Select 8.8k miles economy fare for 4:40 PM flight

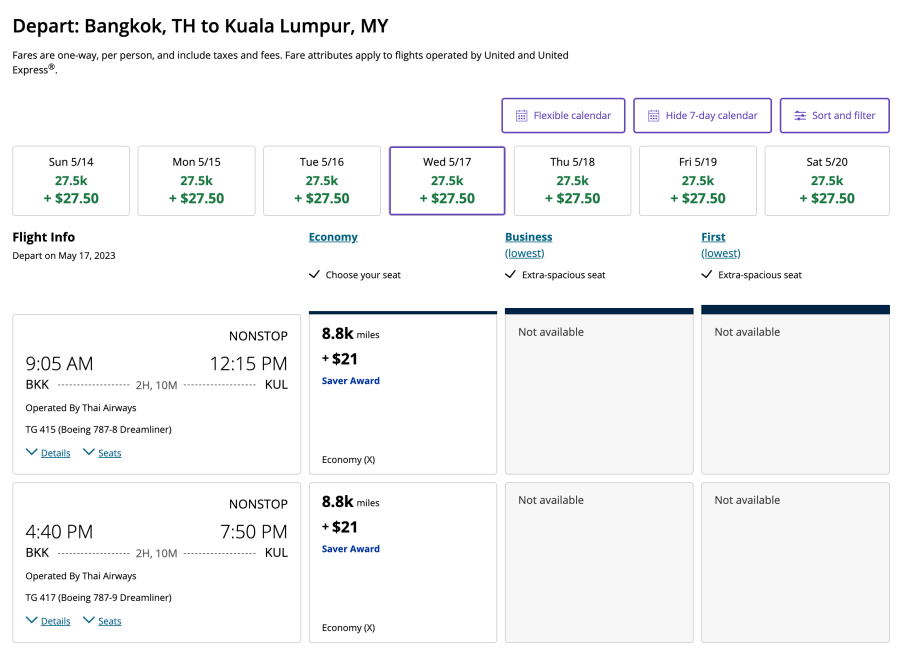(402, 561)
